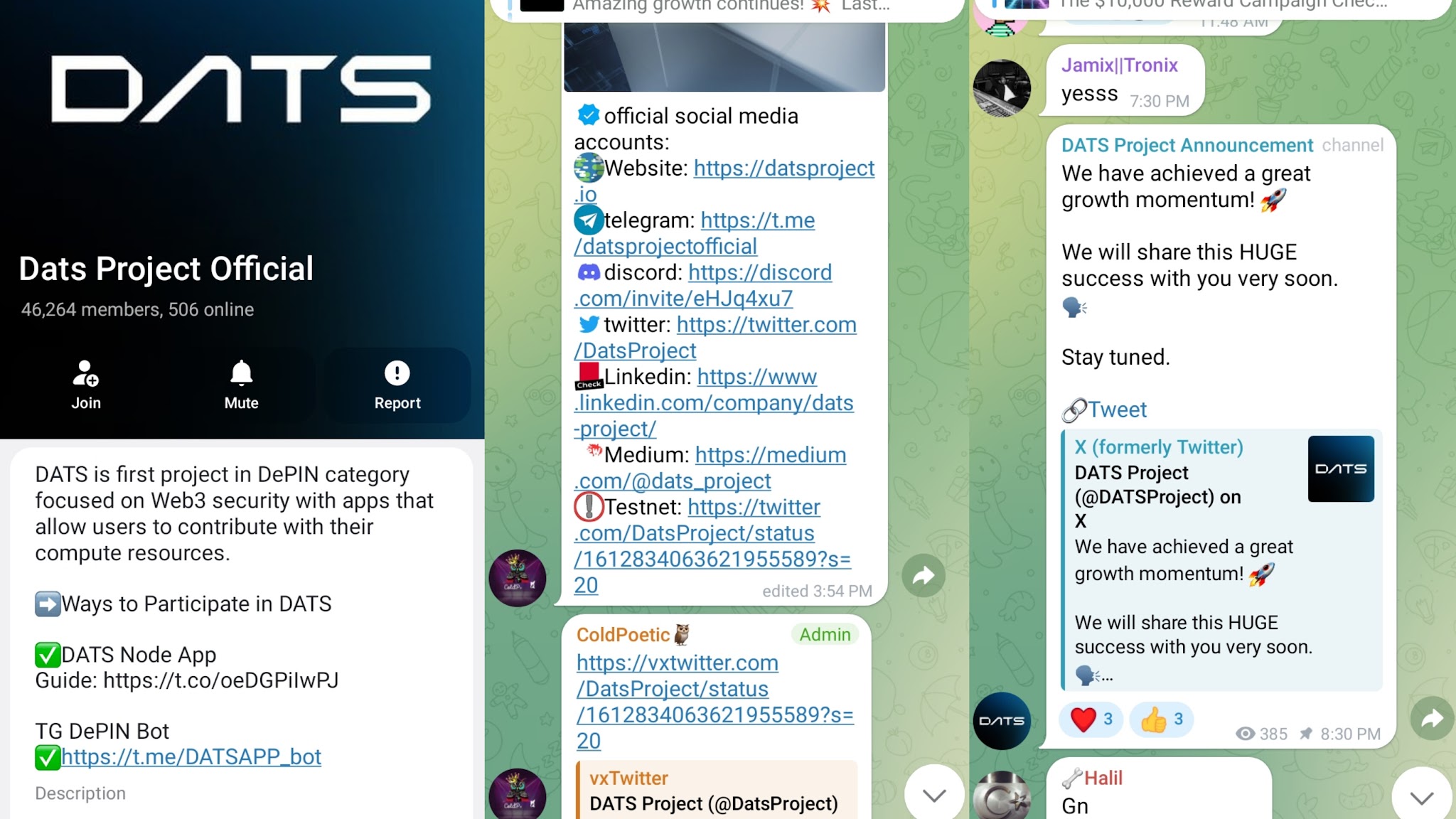Tap the t.co/oeDGPiIwPJ guide line
This screenshot has height=819, width=1456.
[187, 681]
